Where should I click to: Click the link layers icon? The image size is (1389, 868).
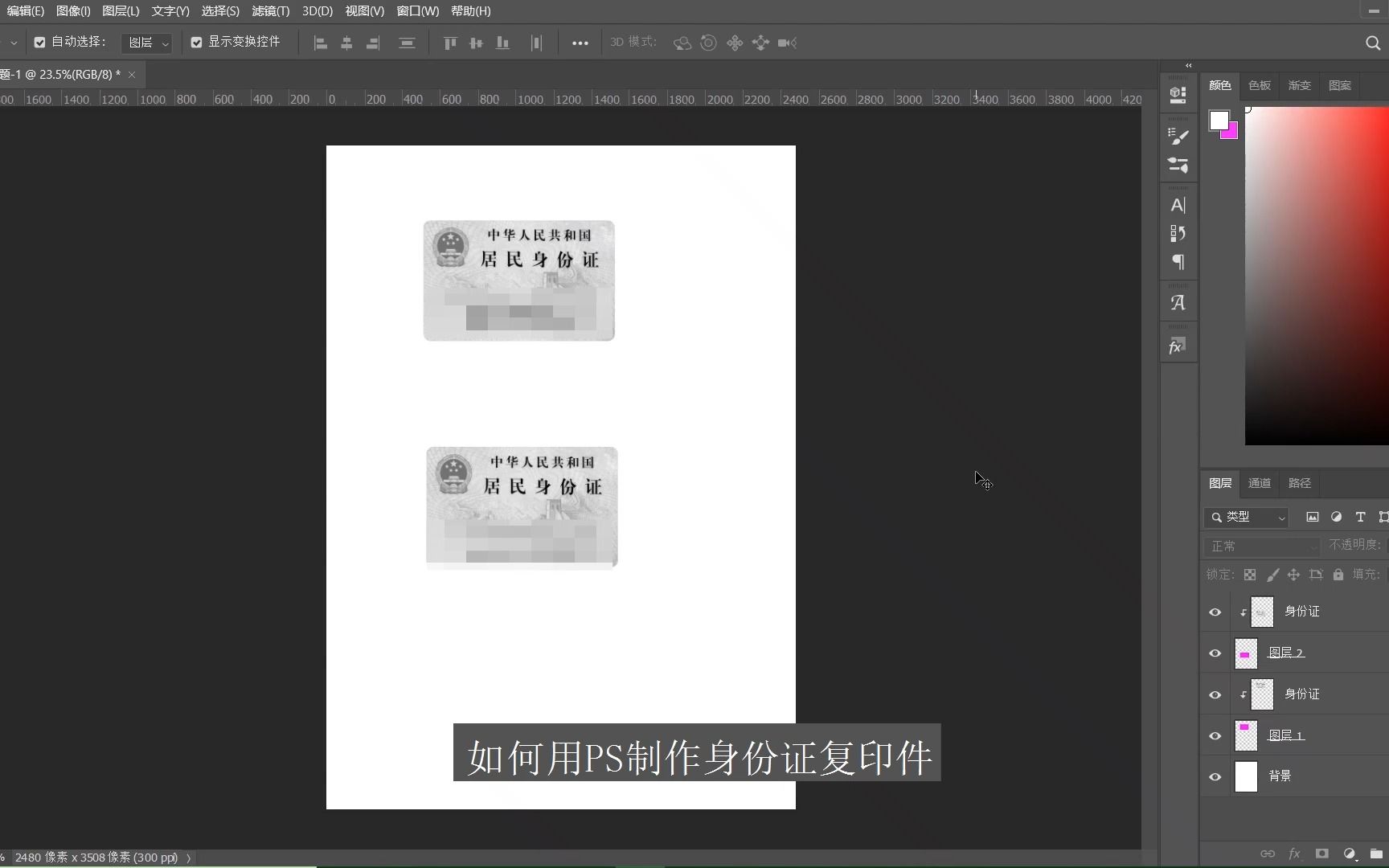click(x=1268, y=854)
